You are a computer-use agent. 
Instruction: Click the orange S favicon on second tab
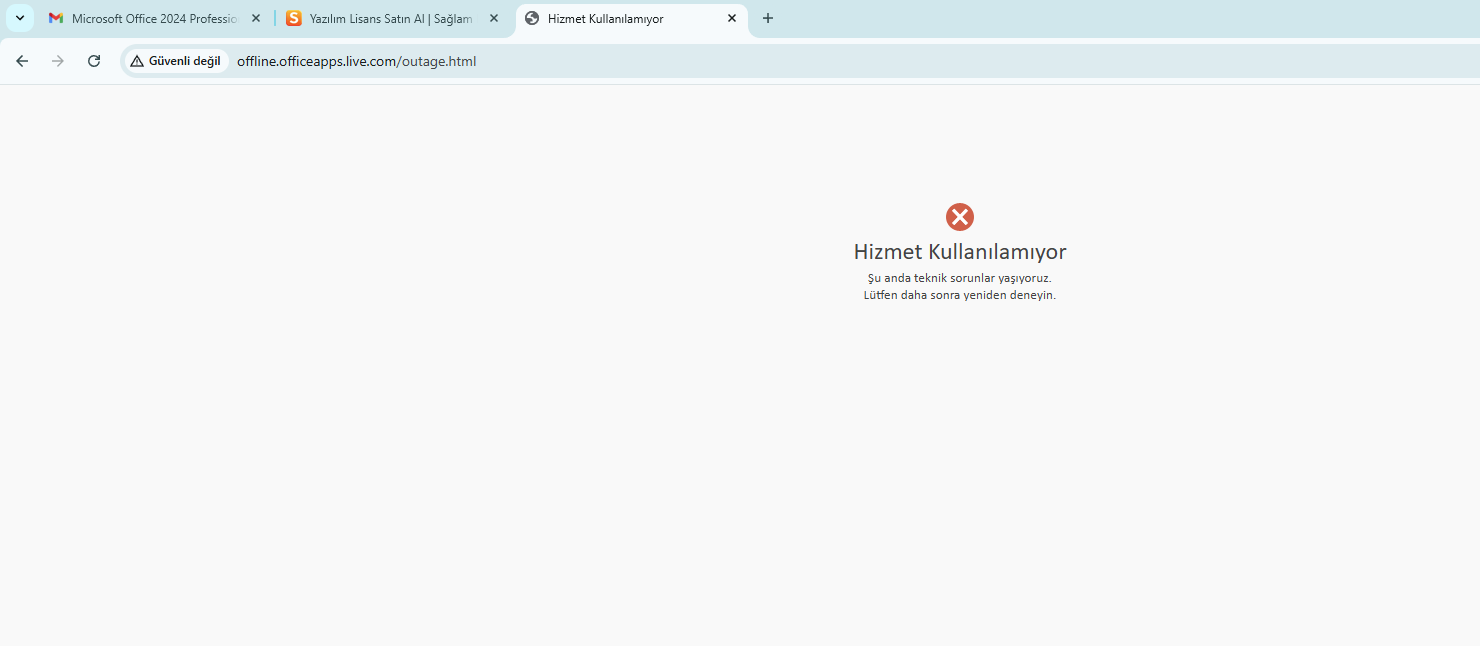click(294, 18)
